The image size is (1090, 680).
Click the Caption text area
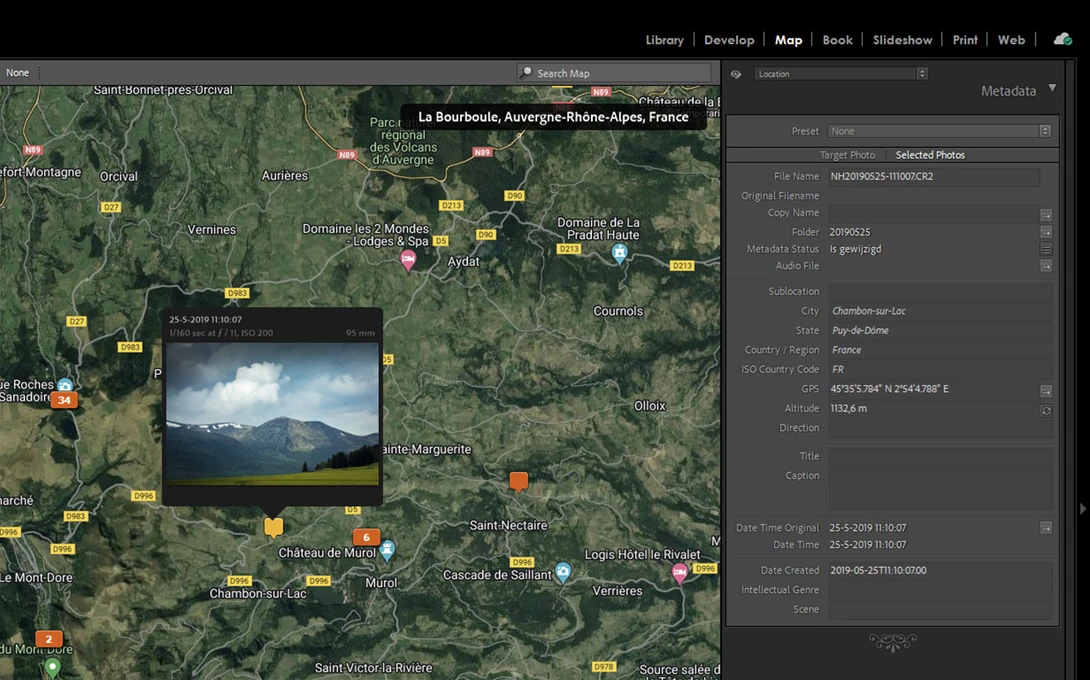(x=940, y=489)
